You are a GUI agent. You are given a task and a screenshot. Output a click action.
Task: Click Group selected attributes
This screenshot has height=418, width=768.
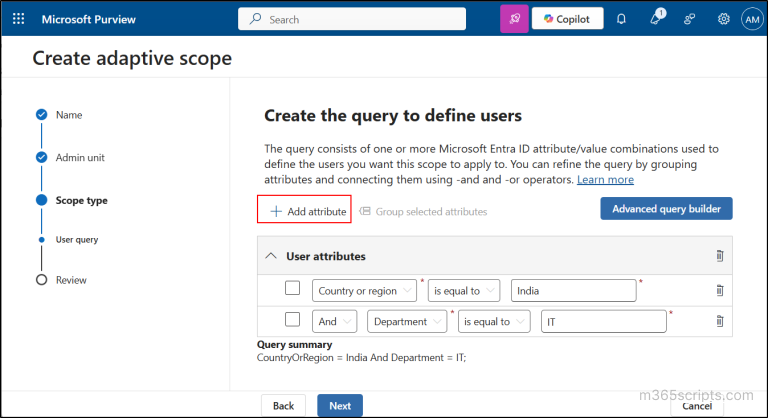coord(423,211)
